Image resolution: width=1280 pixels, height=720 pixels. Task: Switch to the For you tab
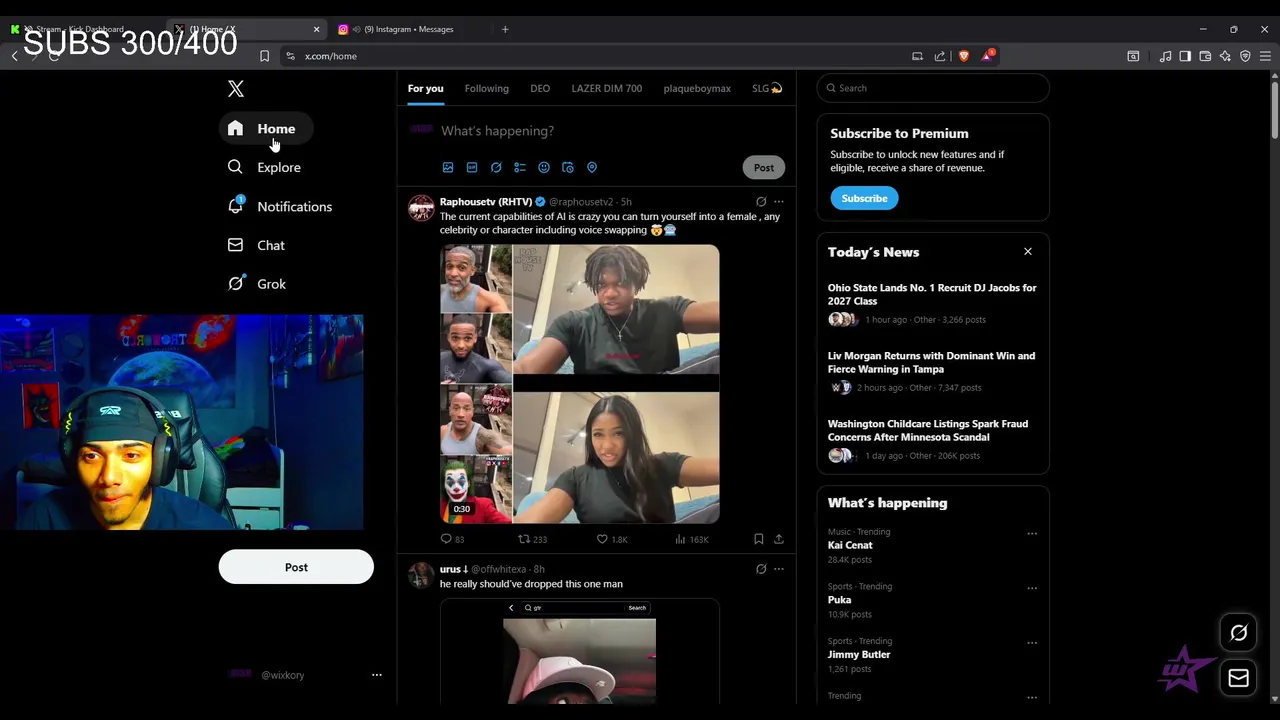(425, 89)
